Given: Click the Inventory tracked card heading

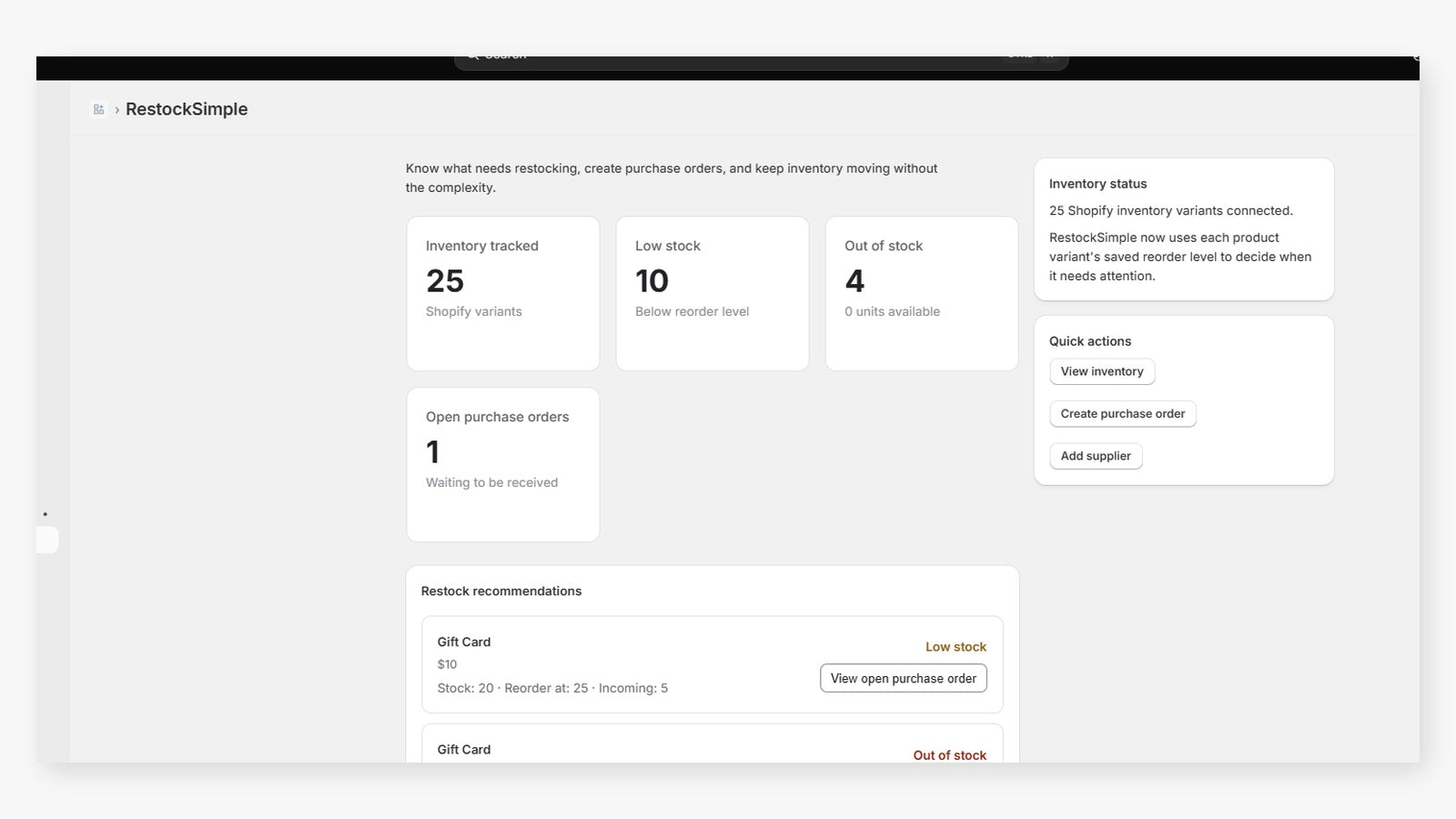Looking at the screenshot, I should point(482,246).
